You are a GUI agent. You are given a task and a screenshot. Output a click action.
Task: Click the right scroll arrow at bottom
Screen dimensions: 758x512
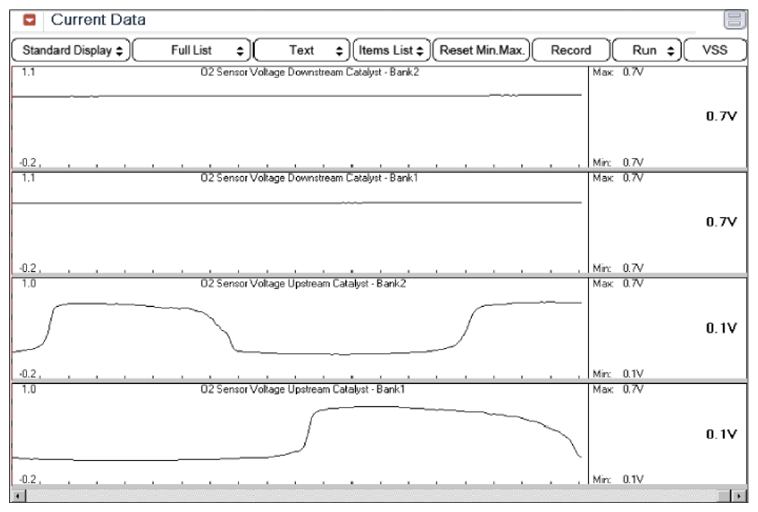(x=738, y=495)
